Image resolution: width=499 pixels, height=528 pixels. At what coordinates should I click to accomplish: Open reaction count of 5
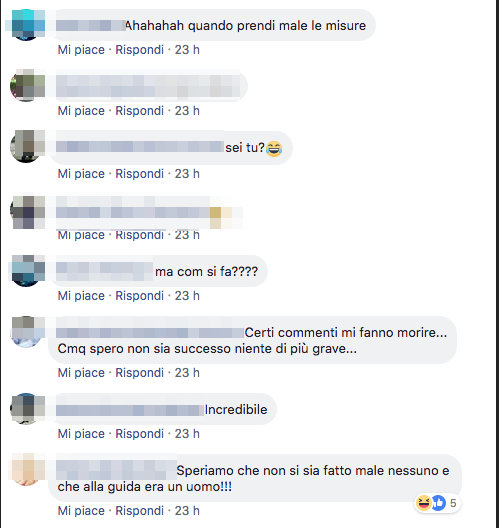pos(453,503)
